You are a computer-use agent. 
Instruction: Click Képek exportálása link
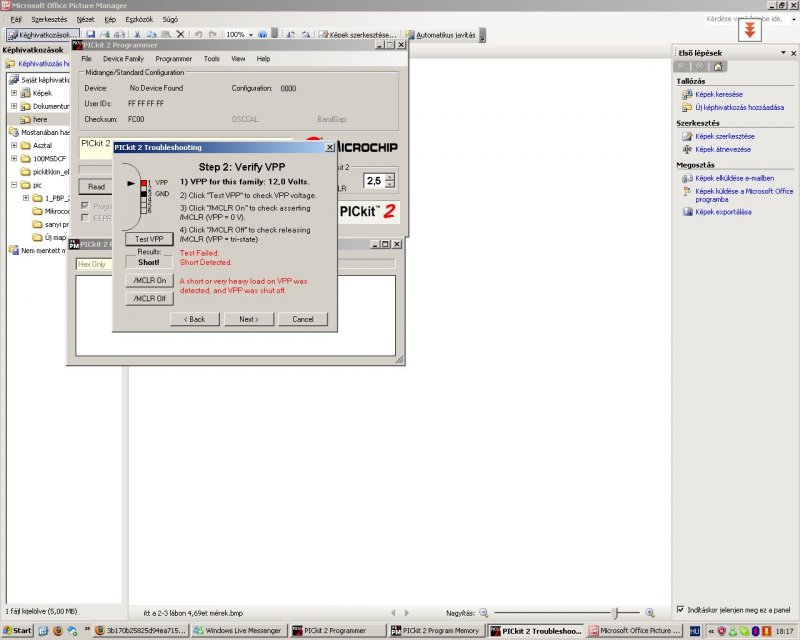coord(723,212)
